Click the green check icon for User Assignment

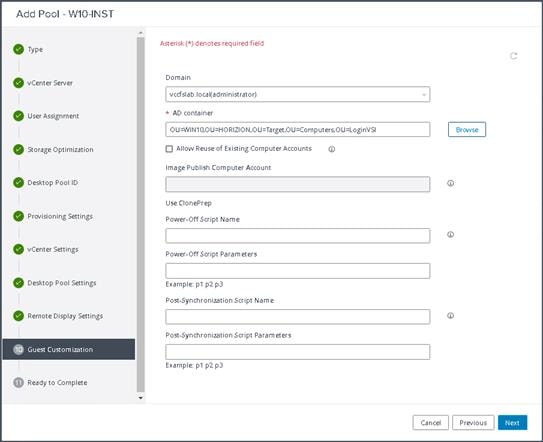click(x=18, y=116)
